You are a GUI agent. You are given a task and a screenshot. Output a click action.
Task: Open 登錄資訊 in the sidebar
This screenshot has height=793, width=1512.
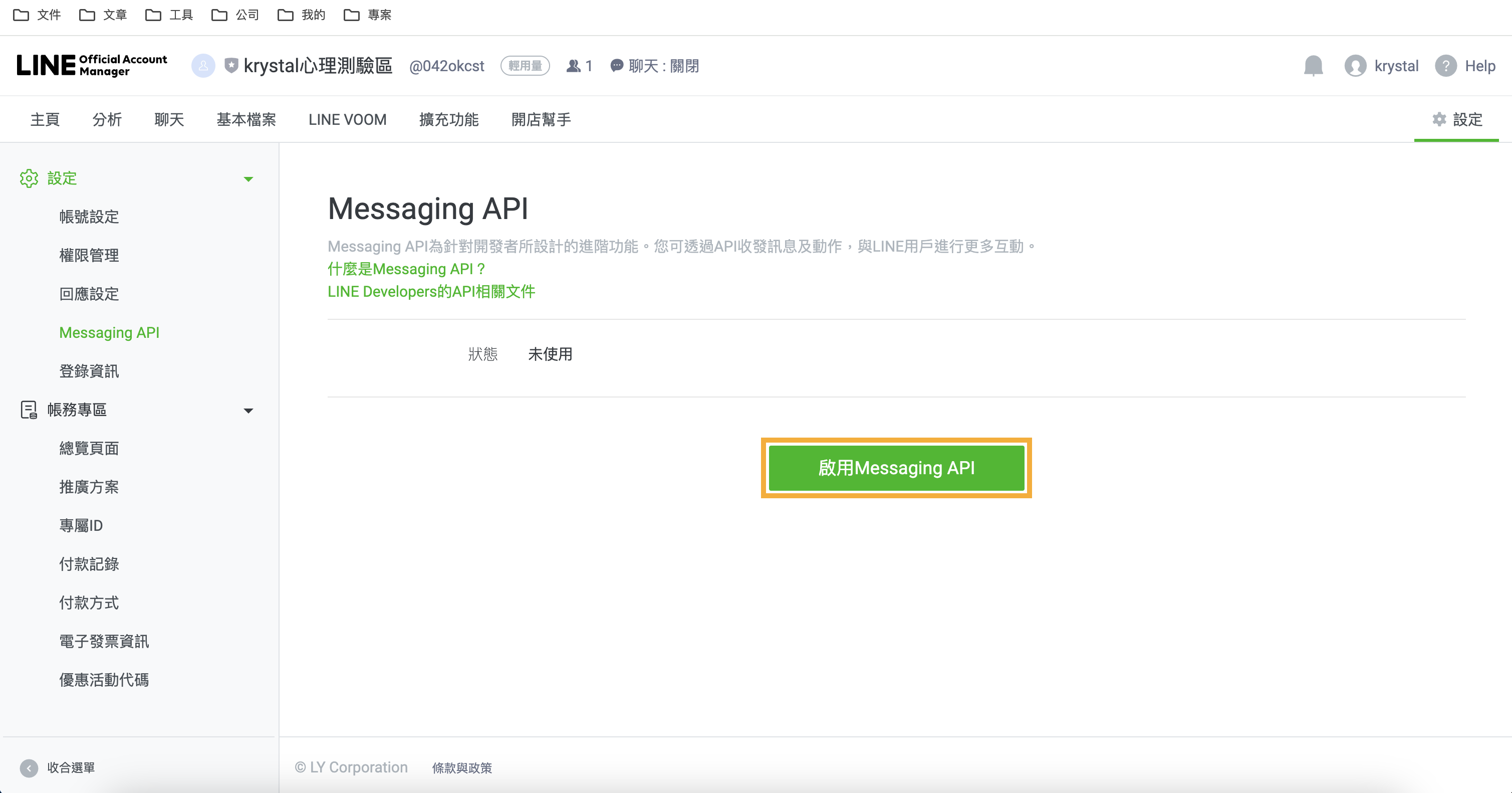pos(89,371)
